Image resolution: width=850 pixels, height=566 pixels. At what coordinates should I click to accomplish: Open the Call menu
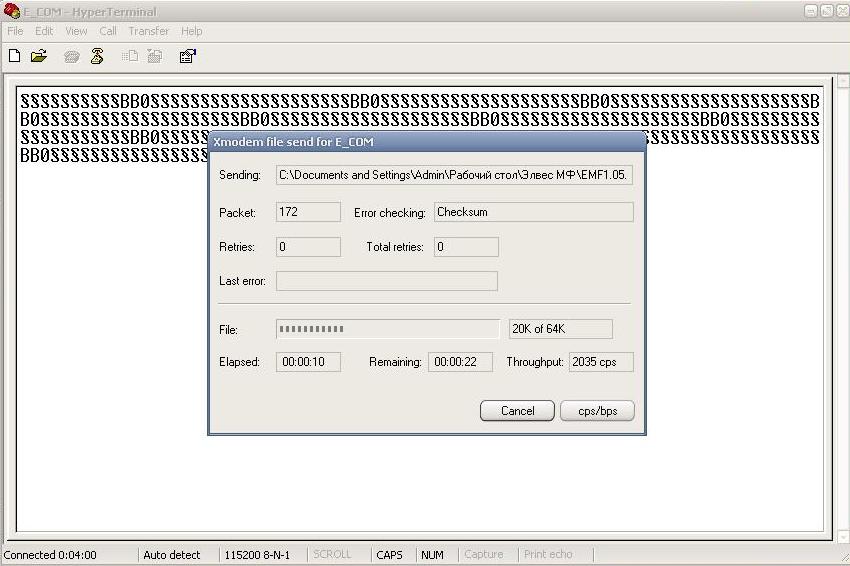[x=108, y=31]
